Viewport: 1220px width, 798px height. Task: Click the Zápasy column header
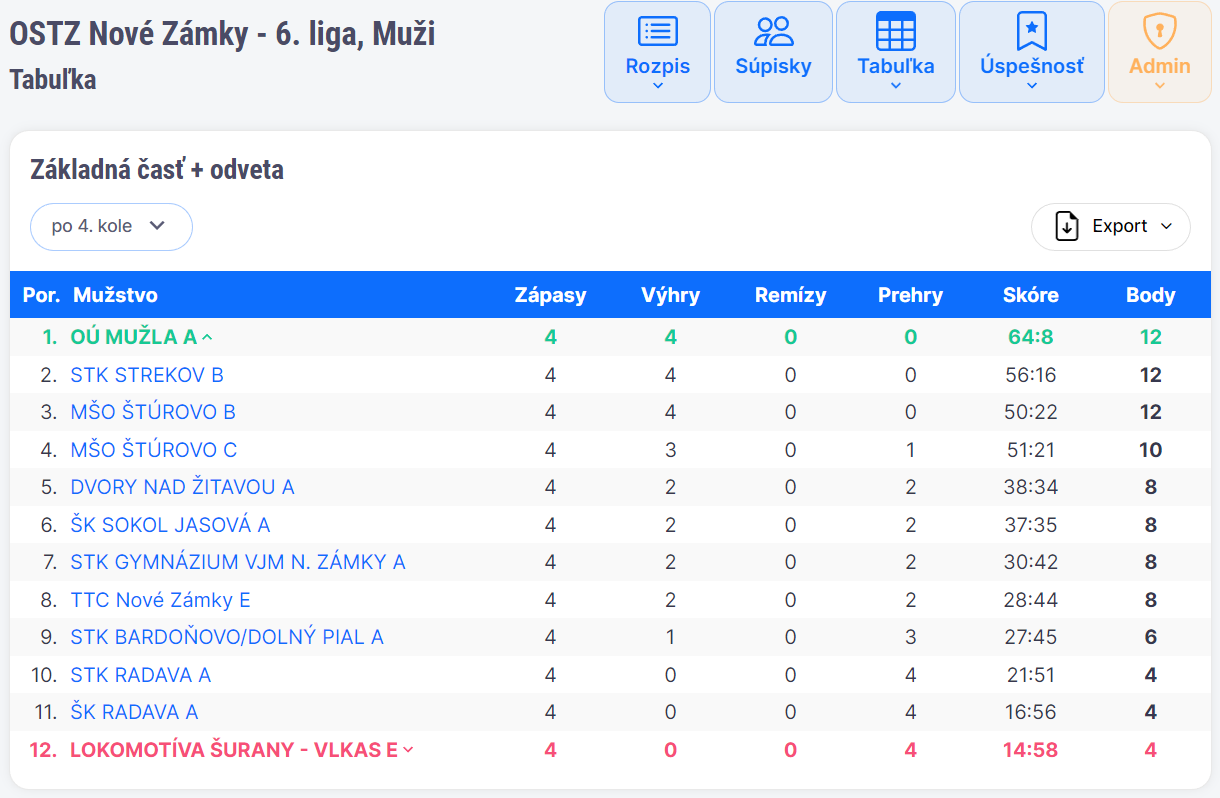[x=550, y=295]
